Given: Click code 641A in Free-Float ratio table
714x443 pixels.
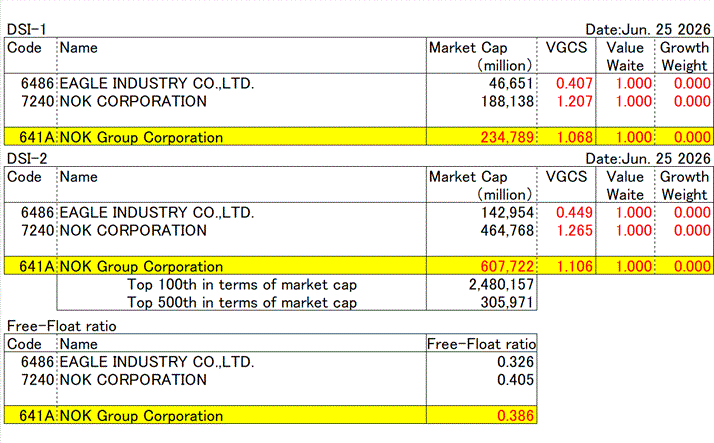Looking at the screenshot, I should coord(36,416).
